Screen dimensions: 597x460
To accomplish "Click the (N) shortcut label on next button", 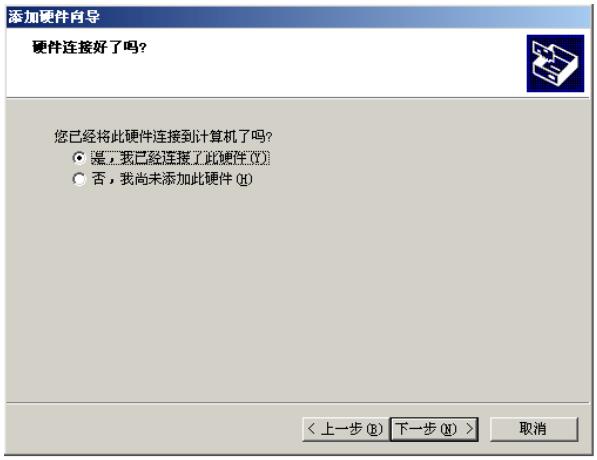I will tap(448, 429).
